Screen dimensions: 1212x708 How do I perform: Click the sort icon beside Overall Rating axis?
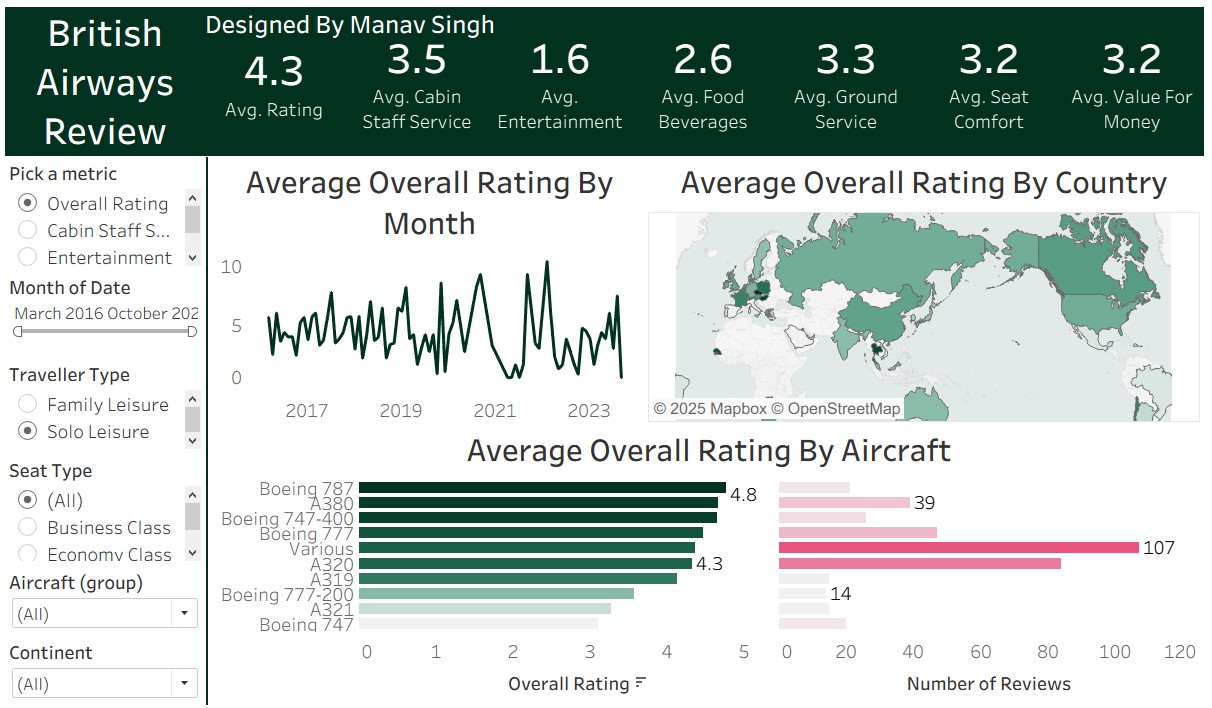641,684
